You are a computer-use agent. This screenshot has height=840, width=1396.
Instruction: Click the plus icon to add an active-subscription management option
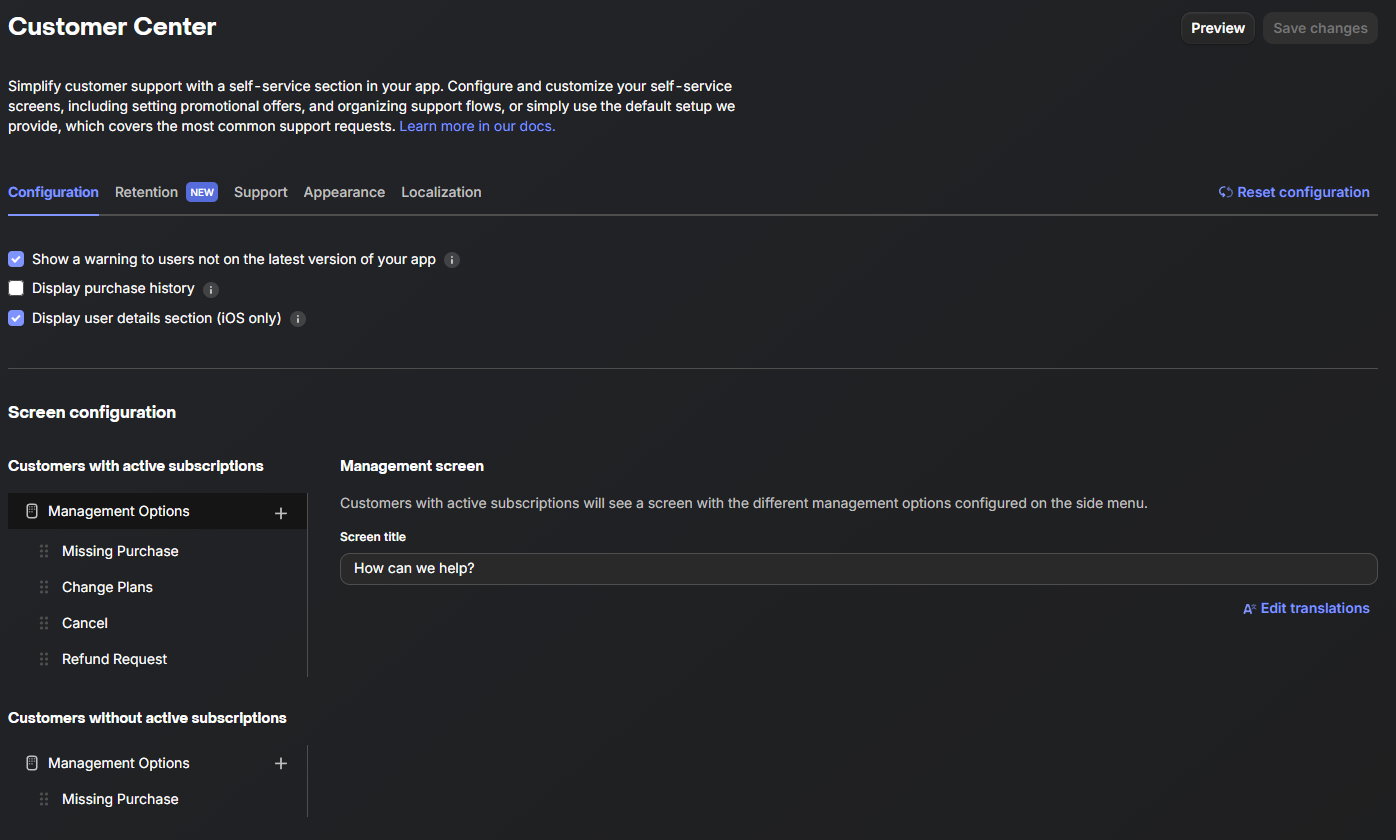281,511
